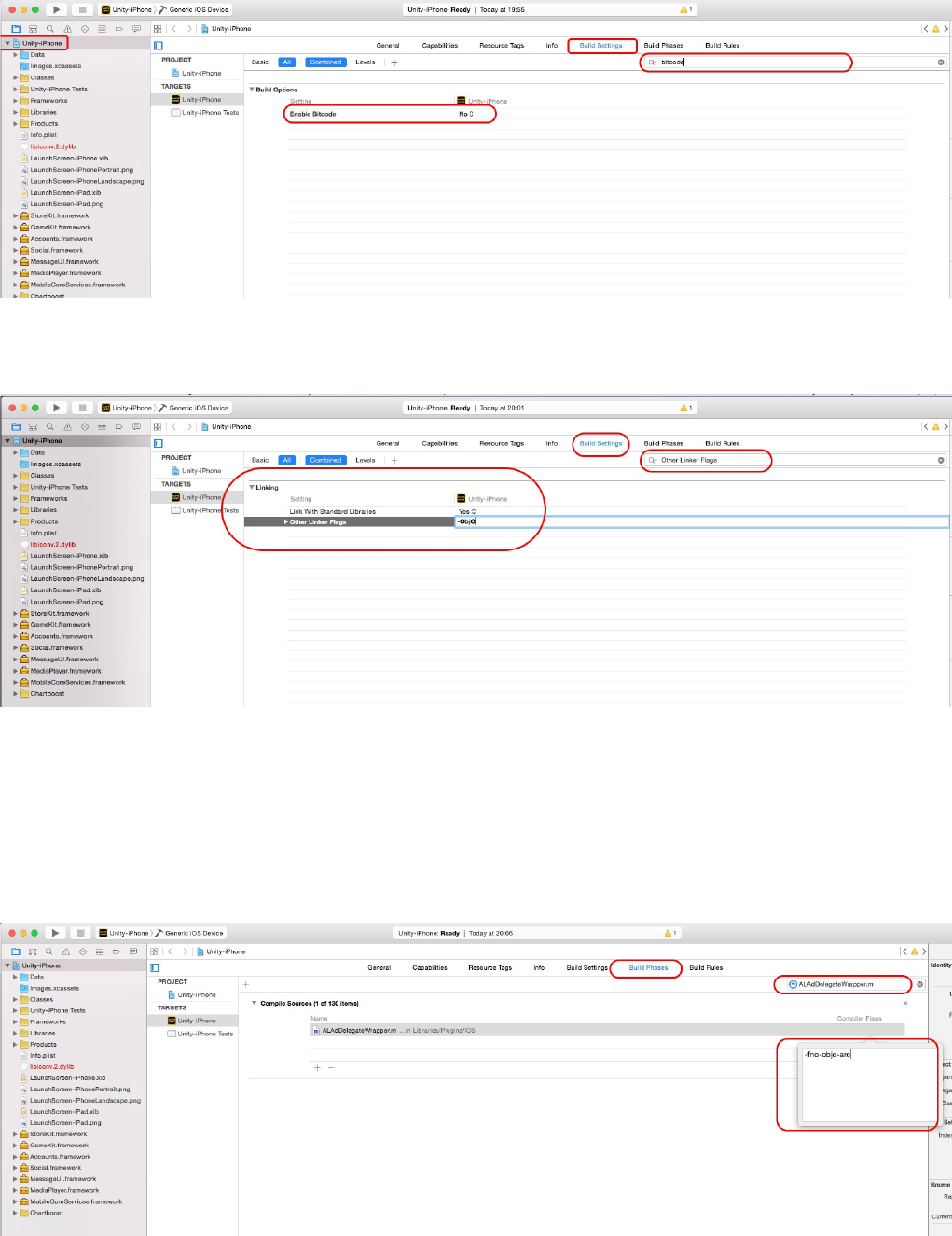952x1236 pixels.
Task: Run the build in the Other Linker Flags window
Action: (56, 408)
